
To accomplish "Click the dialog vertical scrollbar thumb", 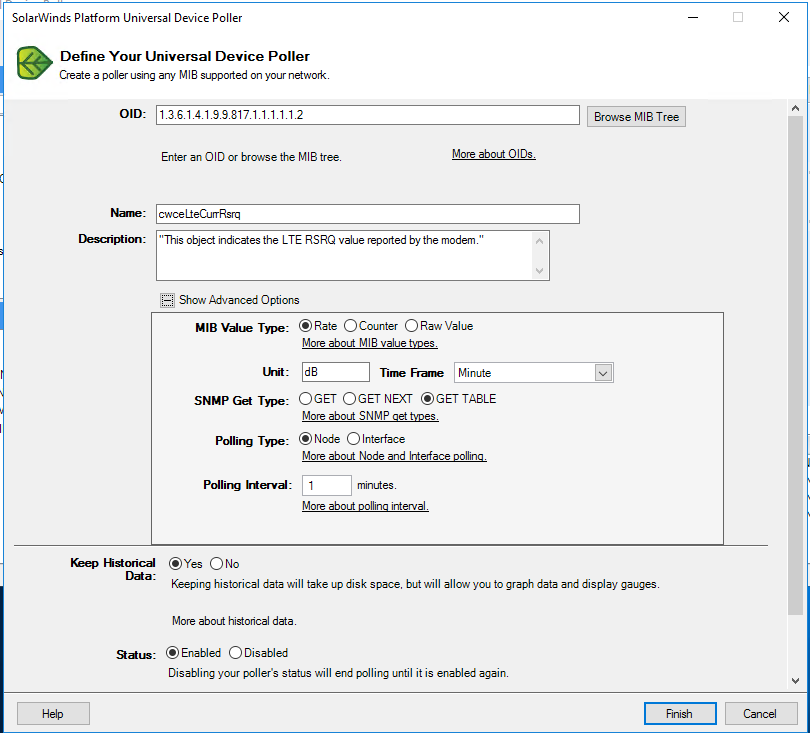I will (796, 365).
